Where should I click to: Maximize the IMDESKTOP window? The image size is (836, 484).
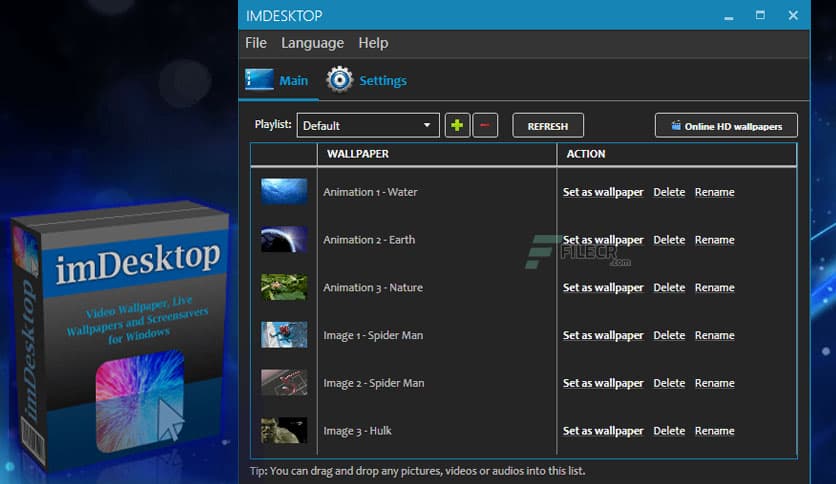760,15
